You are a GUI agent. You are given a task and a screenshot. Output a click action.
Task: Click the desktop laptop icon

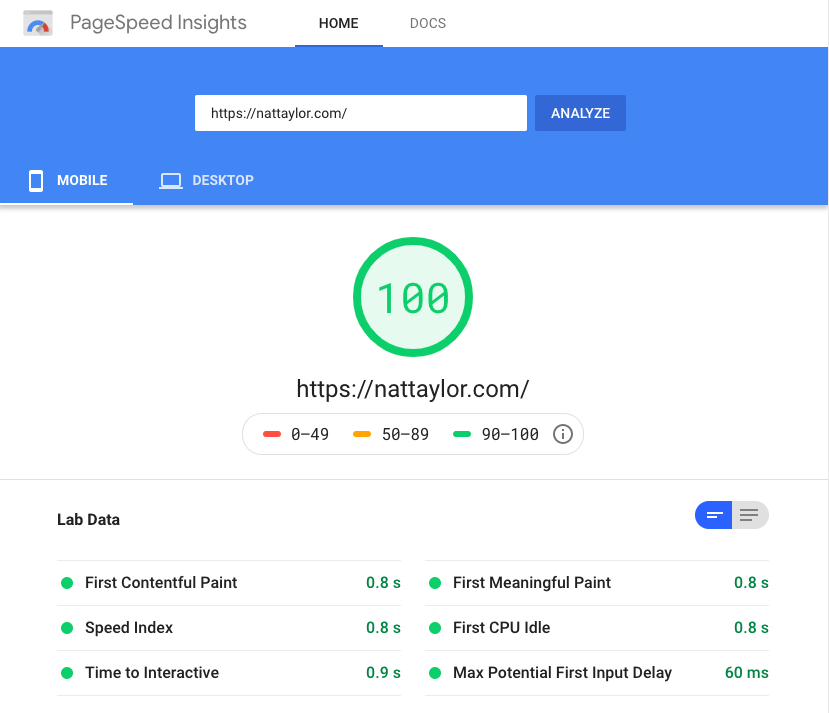171,181
